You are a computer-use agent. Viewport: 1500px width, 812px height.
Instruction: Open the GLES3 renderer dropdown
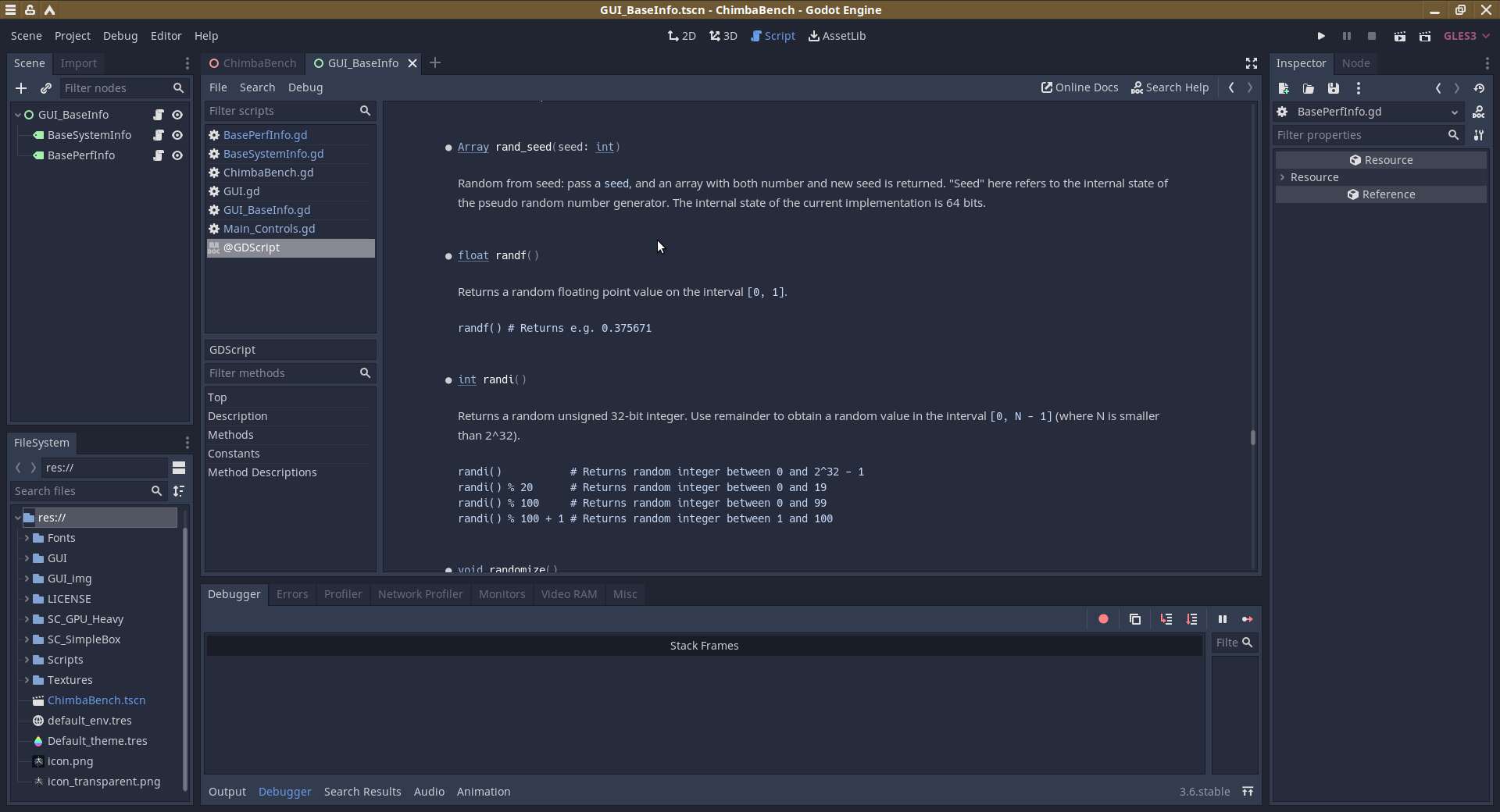1466,36
